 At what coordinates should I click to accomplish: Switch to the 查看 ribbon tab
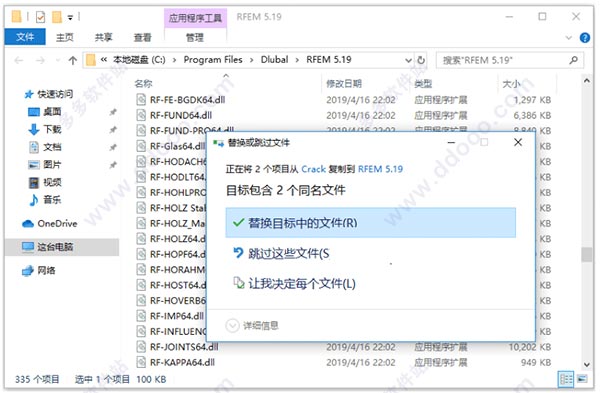(x=142, y=37)
